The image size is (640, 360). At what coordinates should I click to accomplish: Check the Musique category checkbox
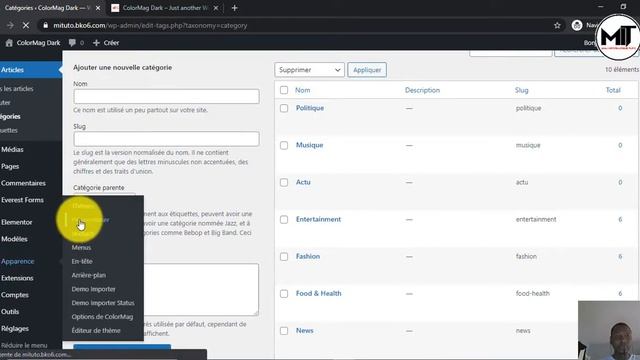click(284, 145)
